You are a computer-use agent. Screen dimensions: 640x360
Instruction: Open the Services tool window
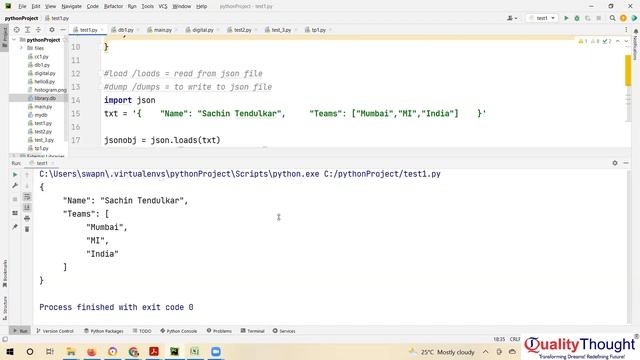284,331
